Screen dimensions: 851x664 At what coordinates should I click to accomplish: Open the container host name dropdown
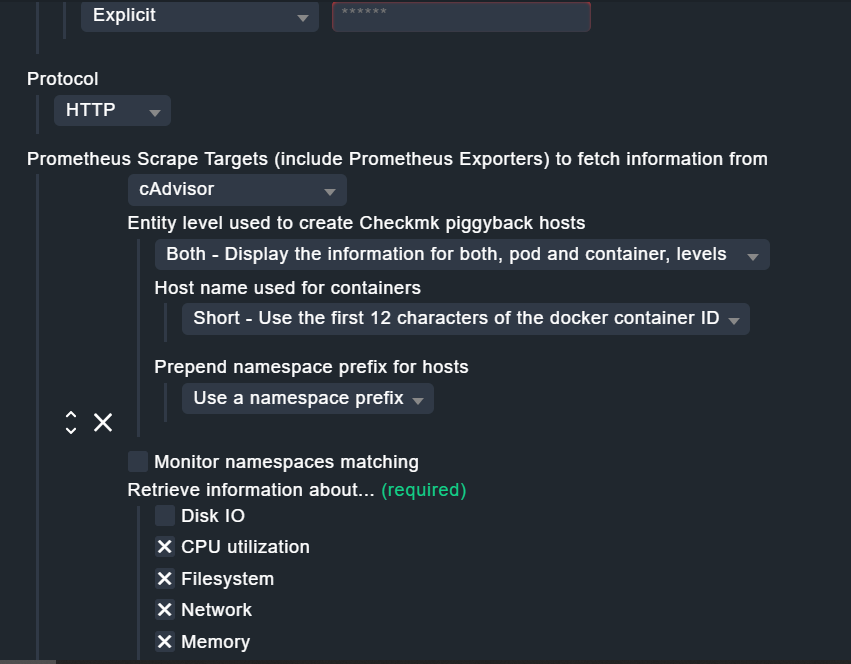[465, 318]
